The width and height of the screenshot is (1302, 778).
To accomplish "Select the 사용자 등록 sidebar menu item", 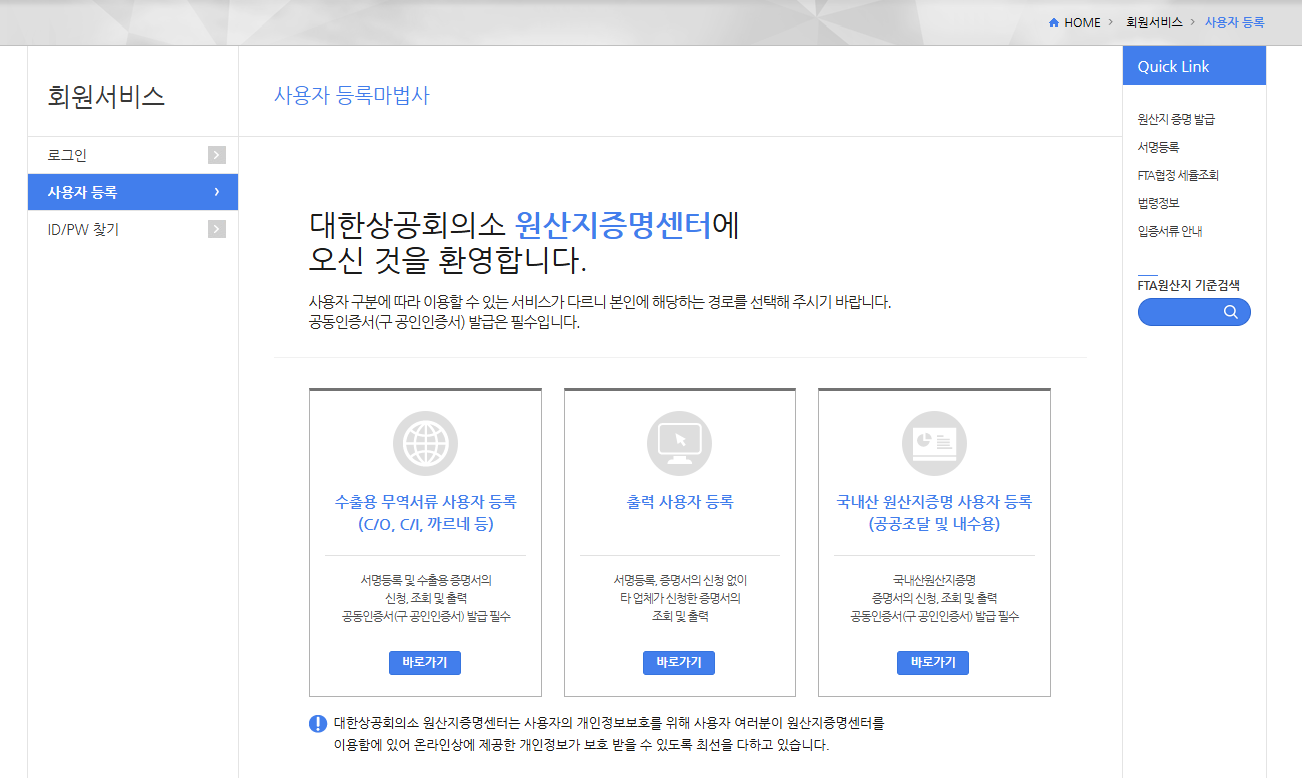I will [x=133, y=192].
